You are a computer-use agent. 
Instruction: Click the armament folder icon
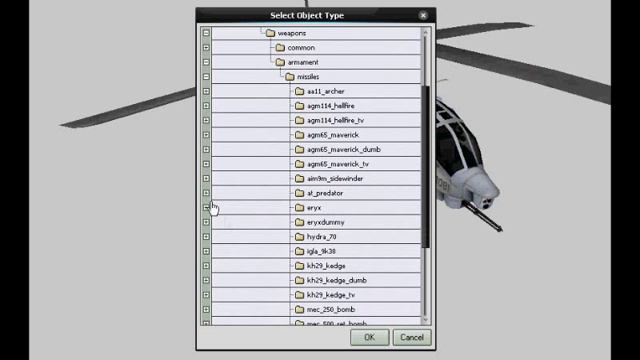point(280,62)
